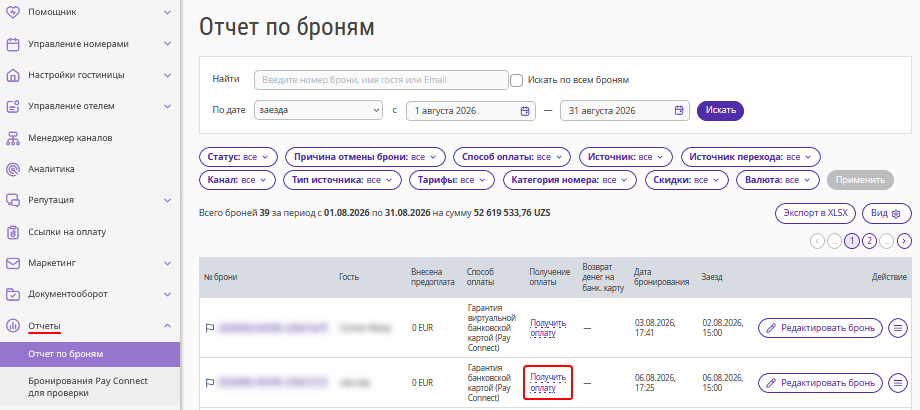Go to the next page arrow
Screen dimensions: 920x410
(x=905, y=240)
